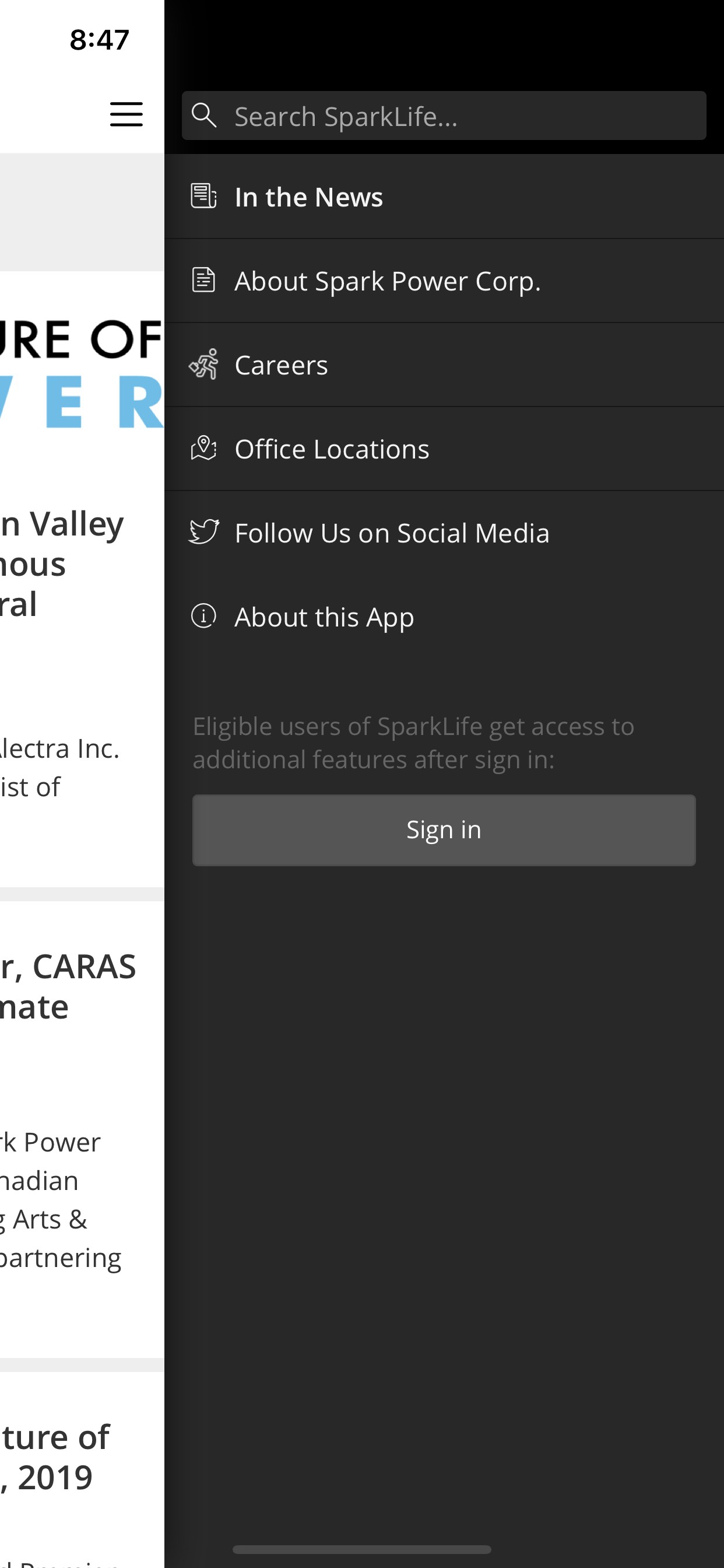Tap the info circle icon
Viewport: 724px width, 1568px height.
point(203,616)
